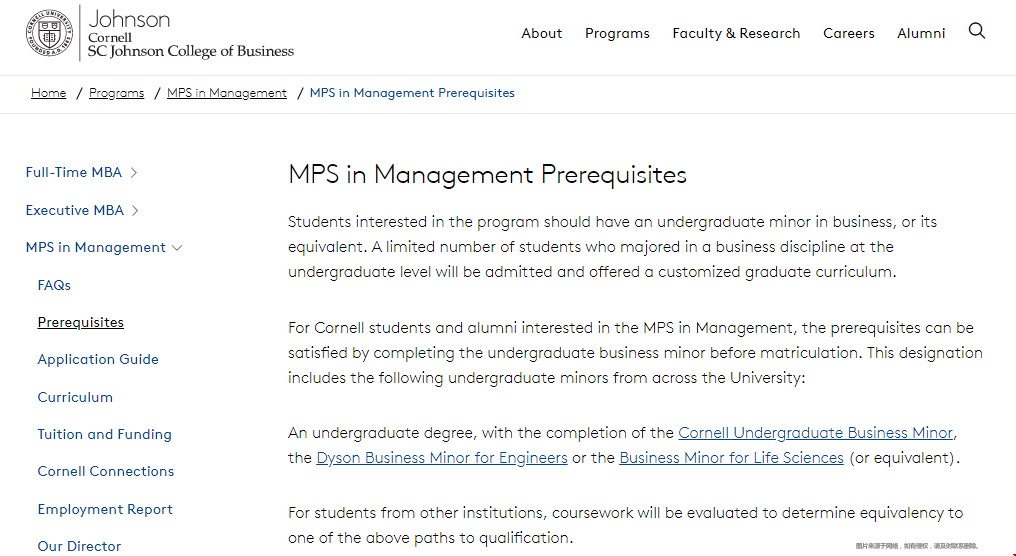The height and width of the screenshot is (556, 1016).
Task: Open the search magnifier icon
Action: [x=976, y=31]
